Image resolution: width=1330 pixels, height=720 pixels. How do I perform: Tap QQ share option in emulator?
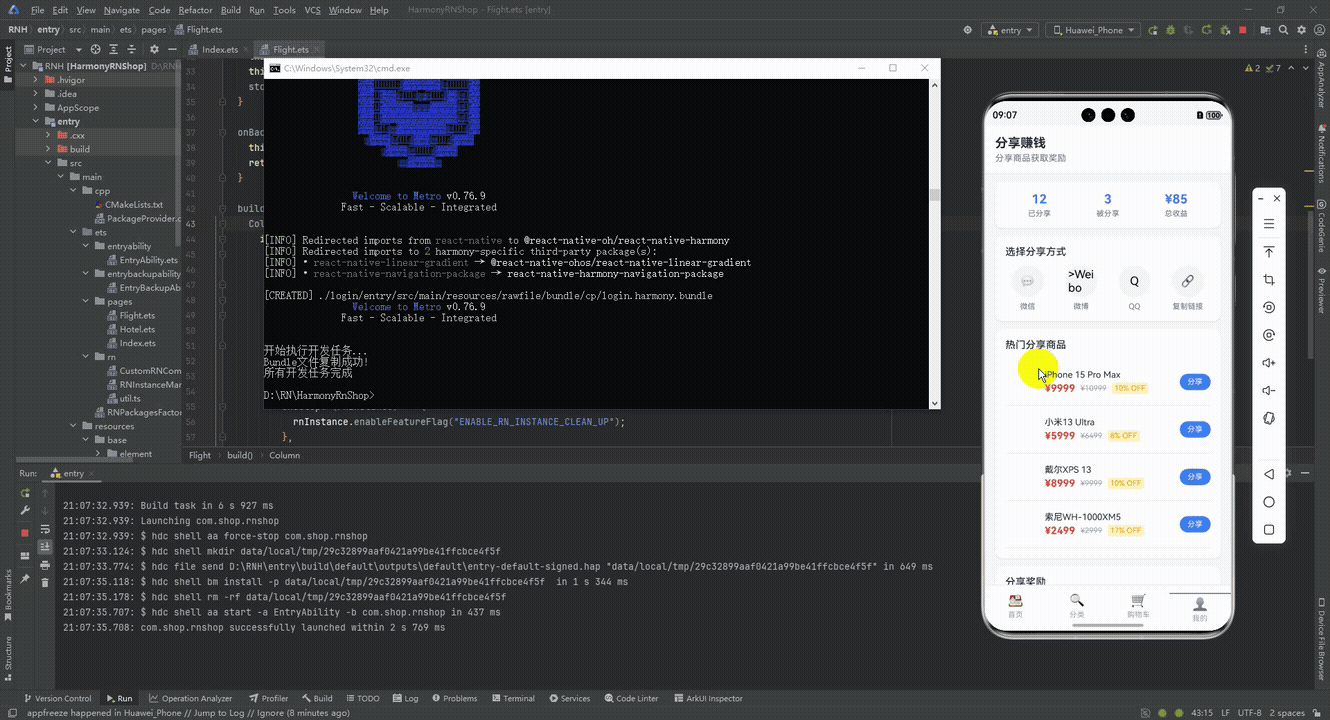1134,288
